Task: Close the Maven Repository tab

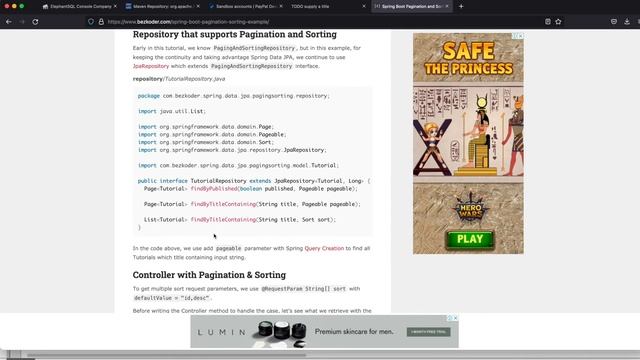Action: tap(198, 6)
